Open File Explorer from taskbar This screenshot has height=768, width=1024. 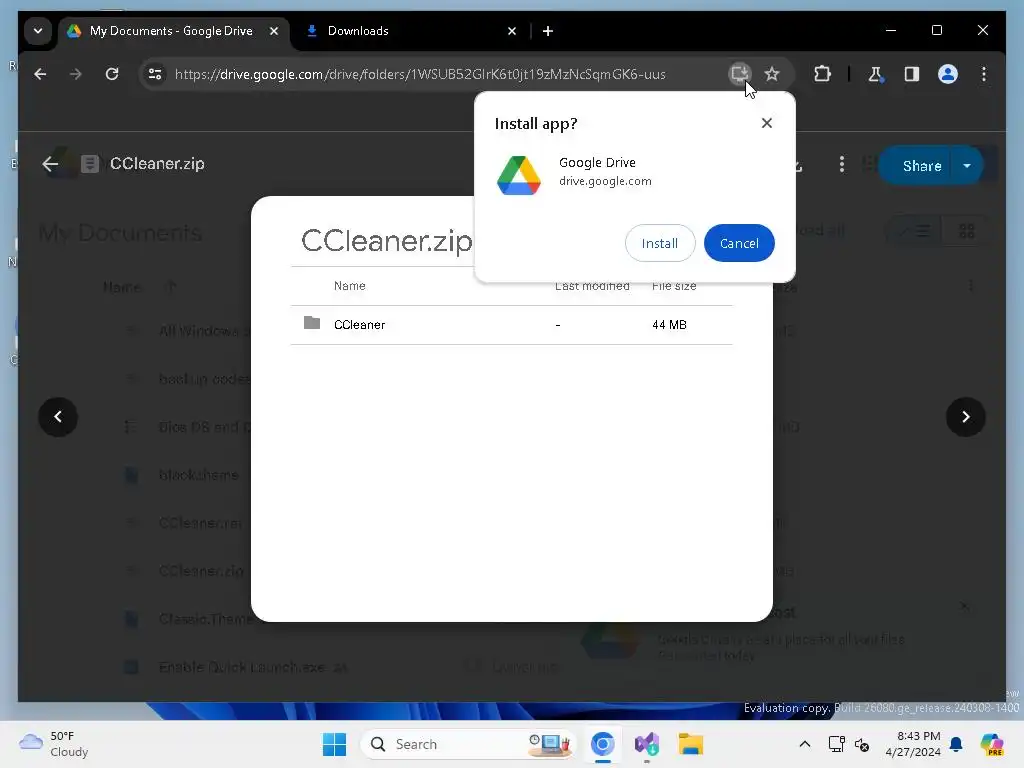click(690, 744)
